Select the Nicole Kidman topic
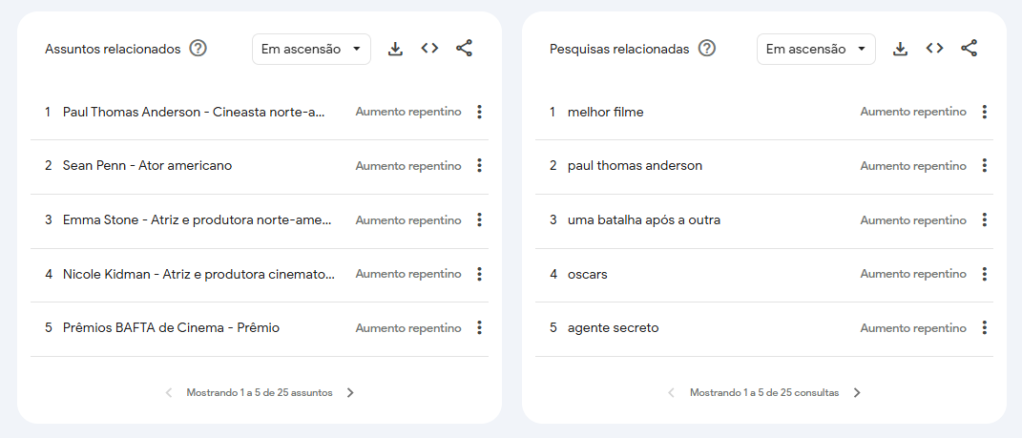This screenshot has height=438, width=1022. (x=198, y=274)
